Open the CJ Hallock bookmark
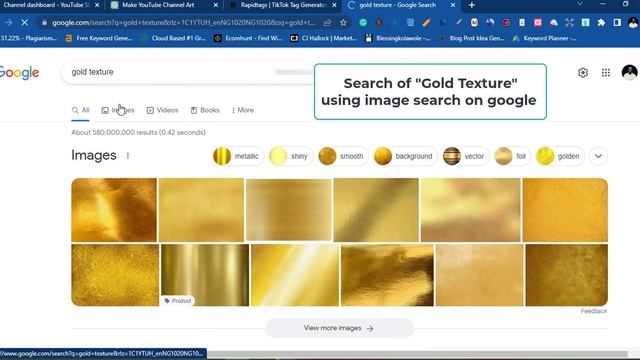Viewport: 640px width, 360px height. [x=324, y=38]
